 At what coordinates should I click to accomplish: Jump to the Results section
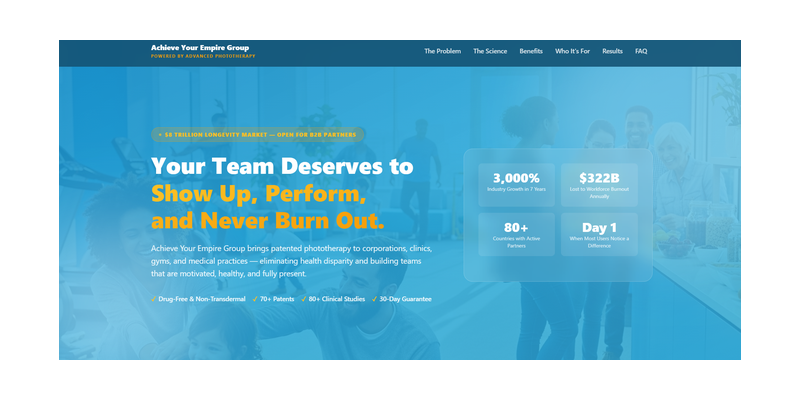pyautogui.click(x=612, y=51)
